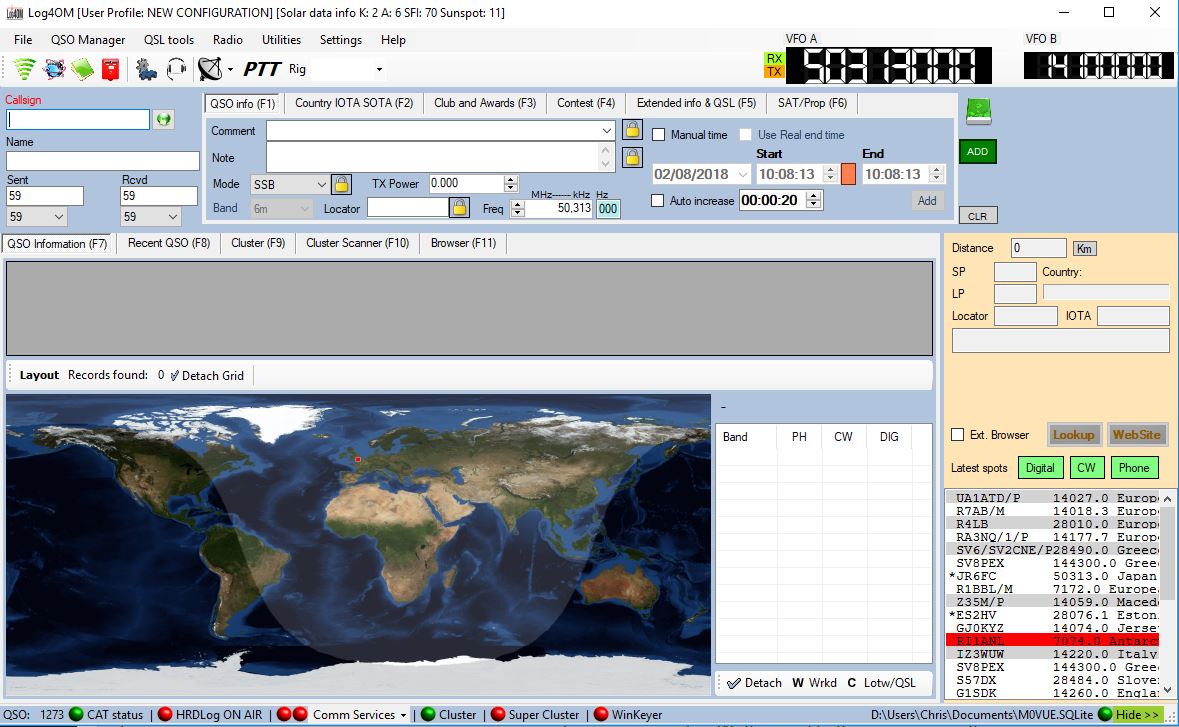Open the QSO Manager menu
The height and width of the screenshot is (727, 1179).
coord(88,40)
